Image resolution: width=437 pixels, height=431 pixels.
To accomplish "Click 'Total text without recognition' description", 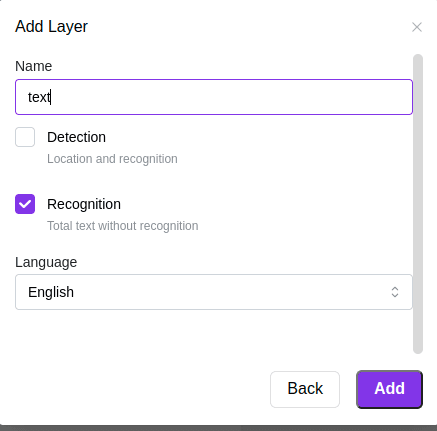I will pyautogui.click(x=123, y=226).
